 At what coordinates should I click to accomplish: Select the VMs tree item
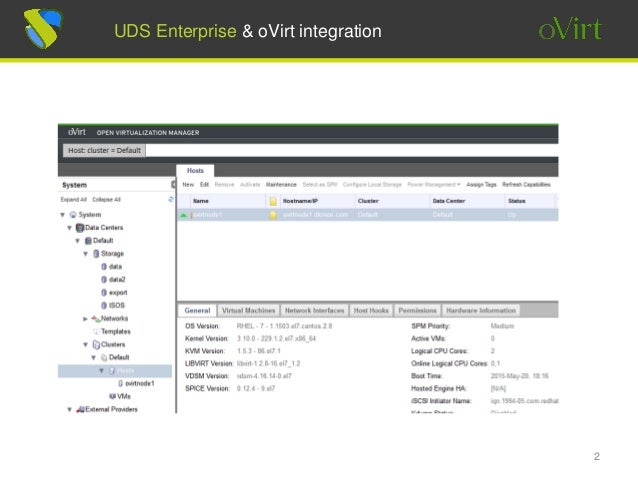coord(124,396)
